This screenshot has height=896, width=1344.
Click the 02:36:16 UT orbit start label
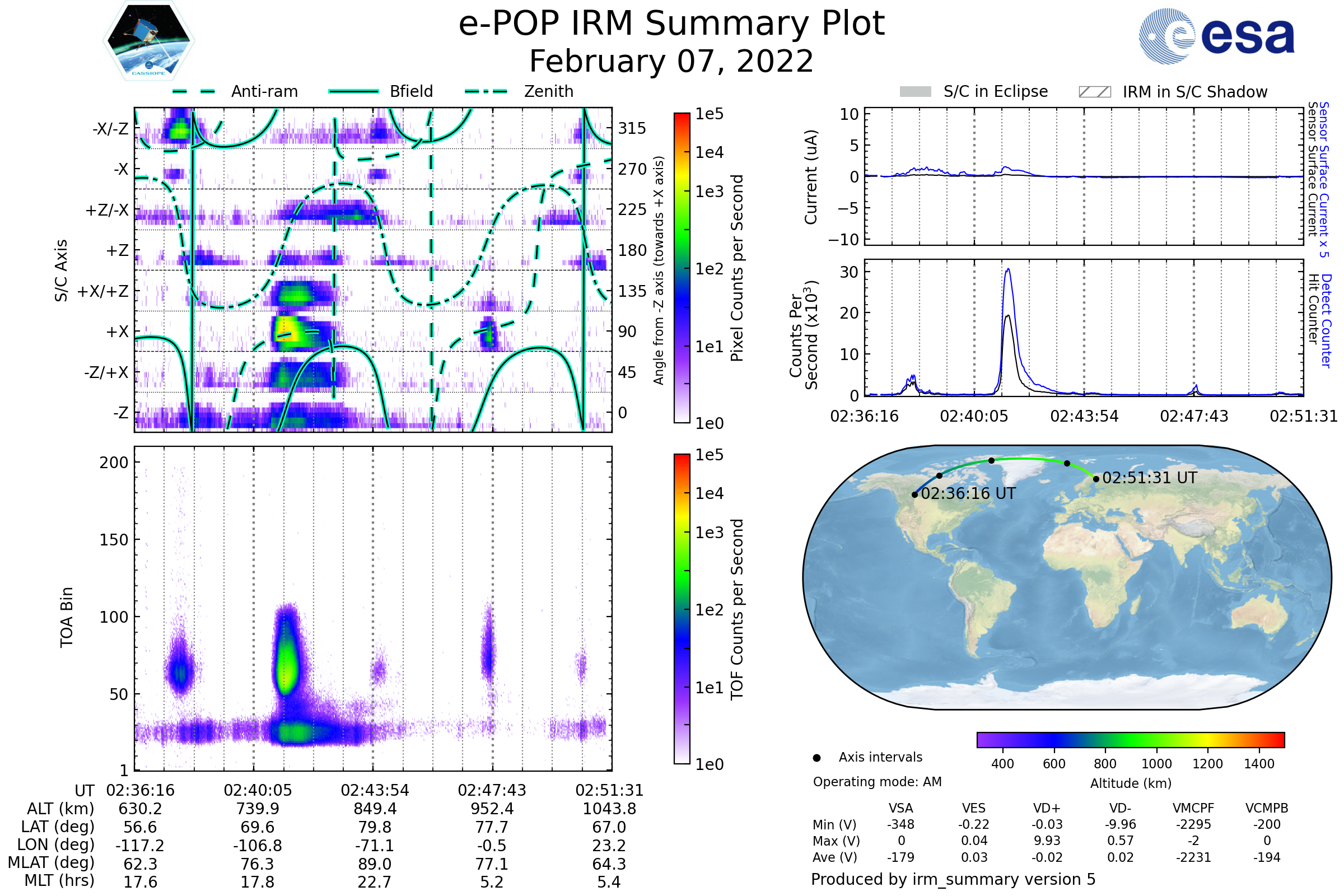pos(968,494)
